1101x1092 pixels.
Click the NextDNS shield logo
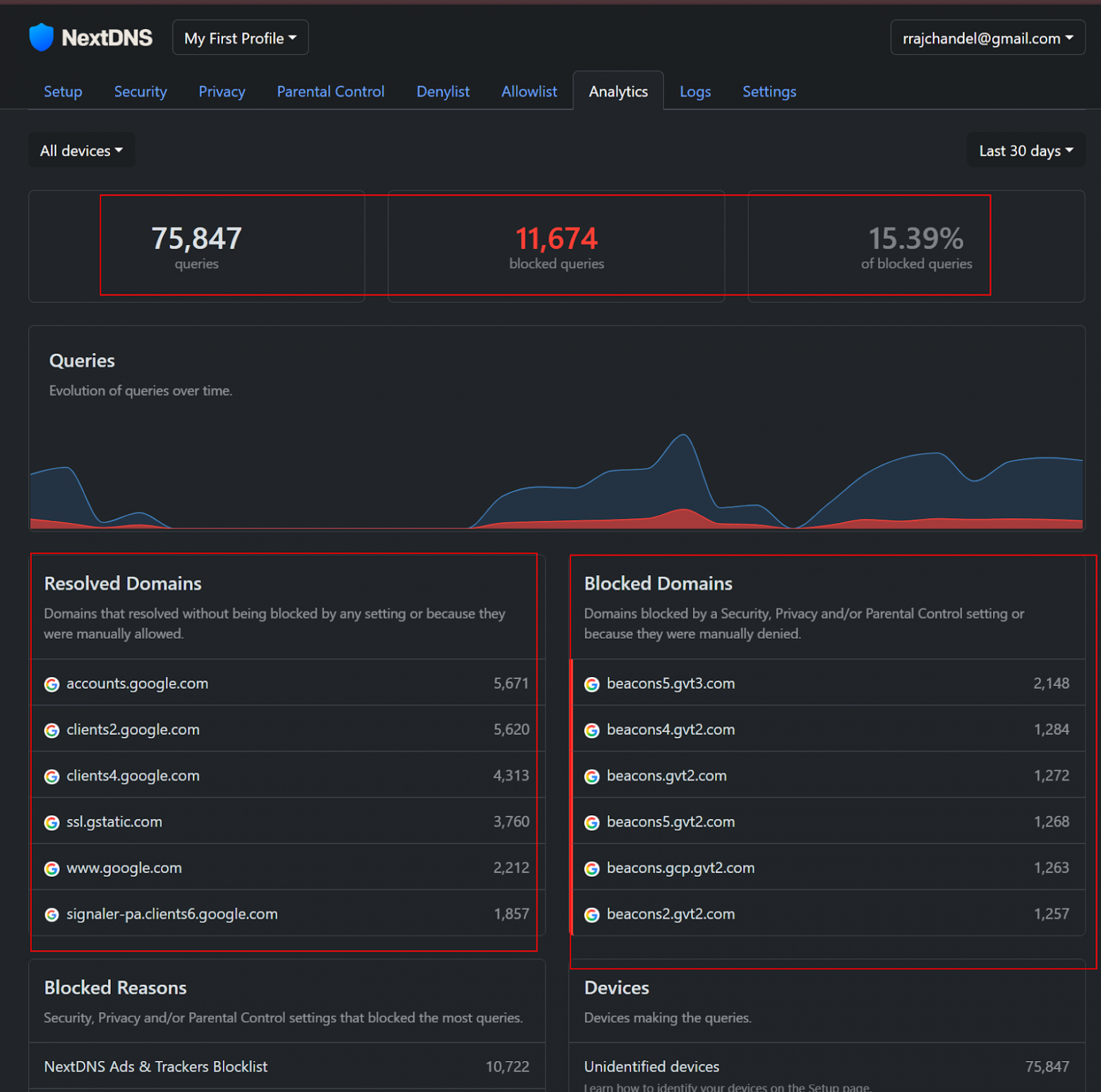click(41, 37)
